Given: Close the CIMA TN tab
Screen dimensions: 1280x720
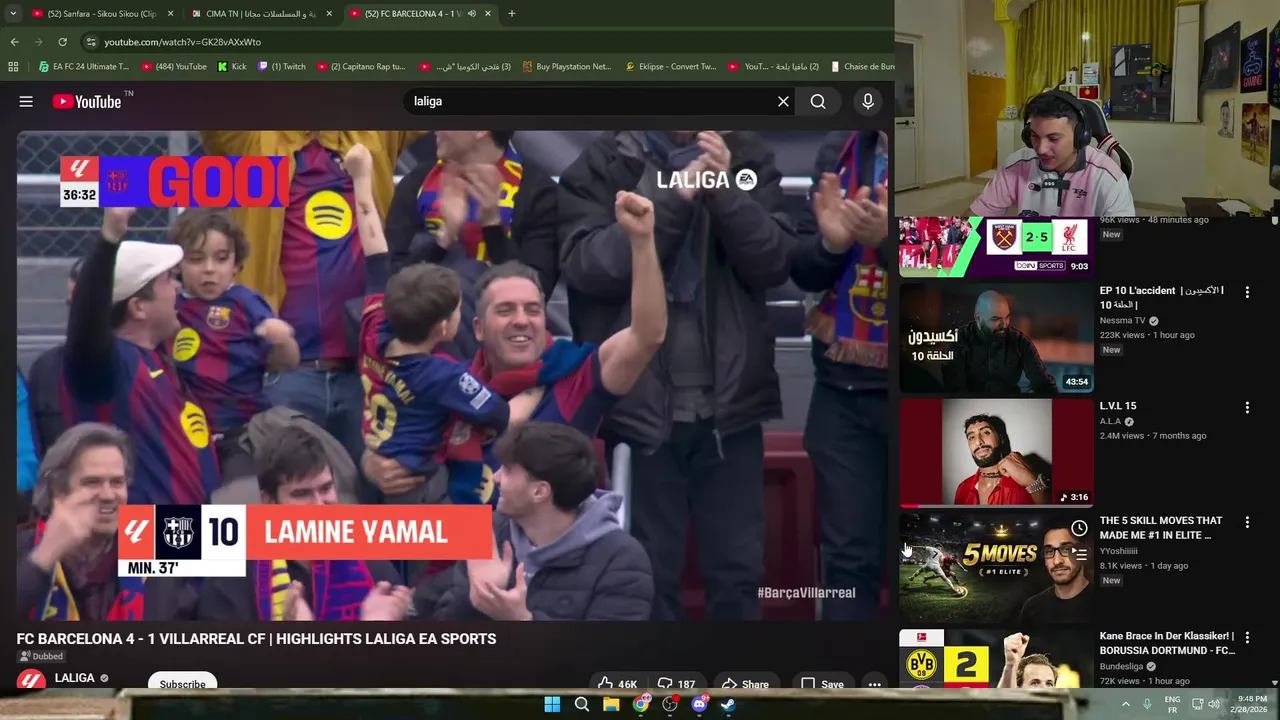Looking at the screenshot, I should point(329,14).
